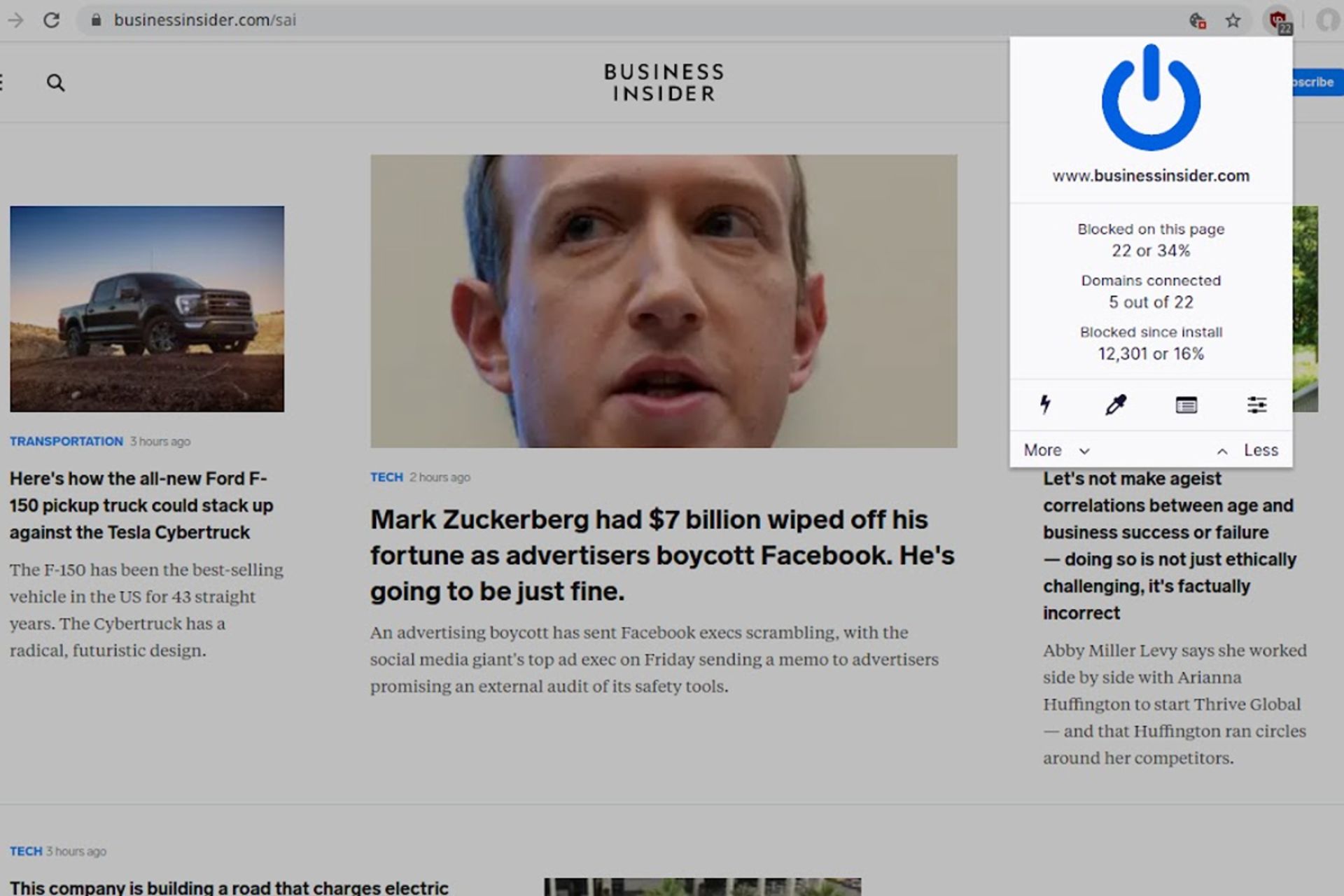Go forward with arrow button
This screenshot has height=896, width=1344.
tap(15, 20)
